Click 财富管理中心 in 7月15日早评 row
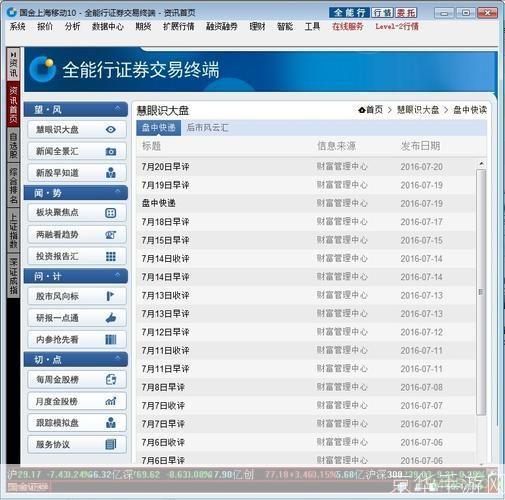The width and height of the screenshot is (505, 500). [x=342, y=240]
